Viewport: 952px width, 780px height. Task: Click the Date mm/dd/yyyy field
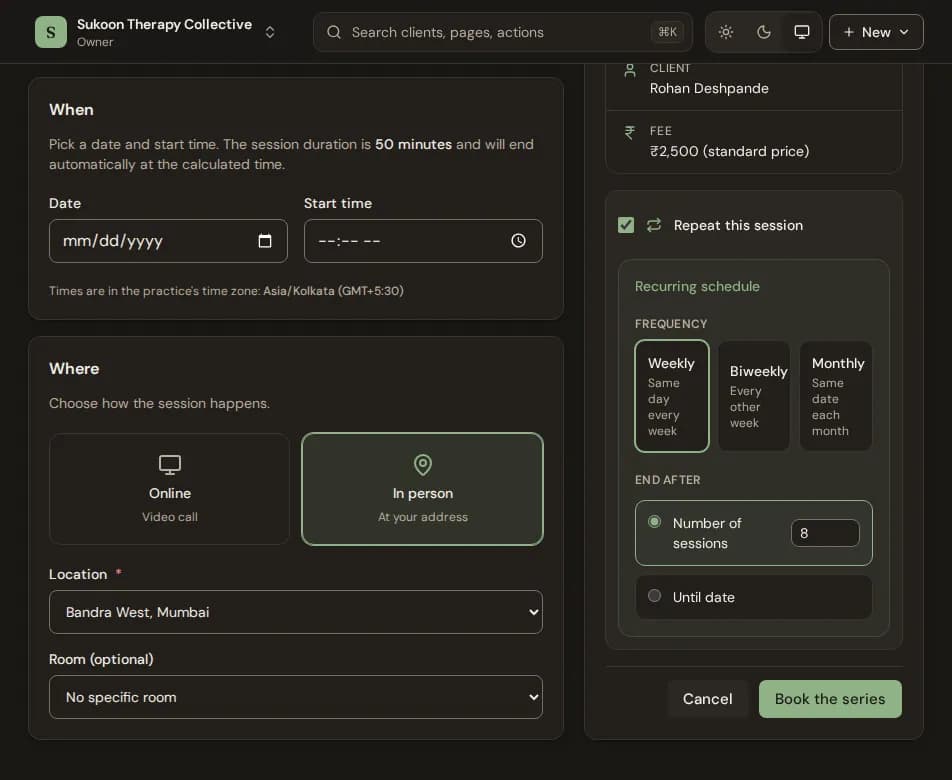coord(168,241)
